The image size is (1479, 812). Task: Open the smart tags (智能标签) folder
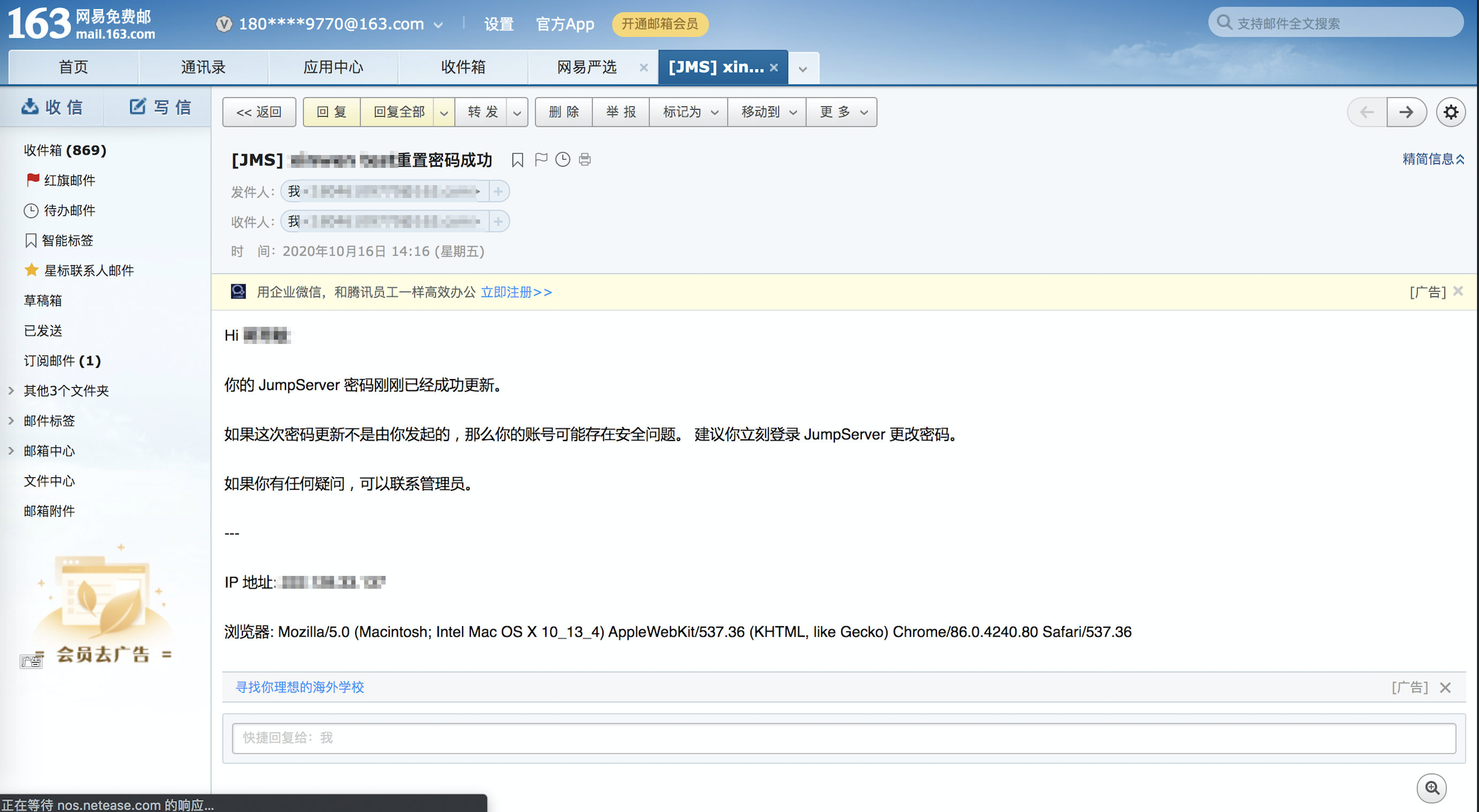[x=59, y=241]
